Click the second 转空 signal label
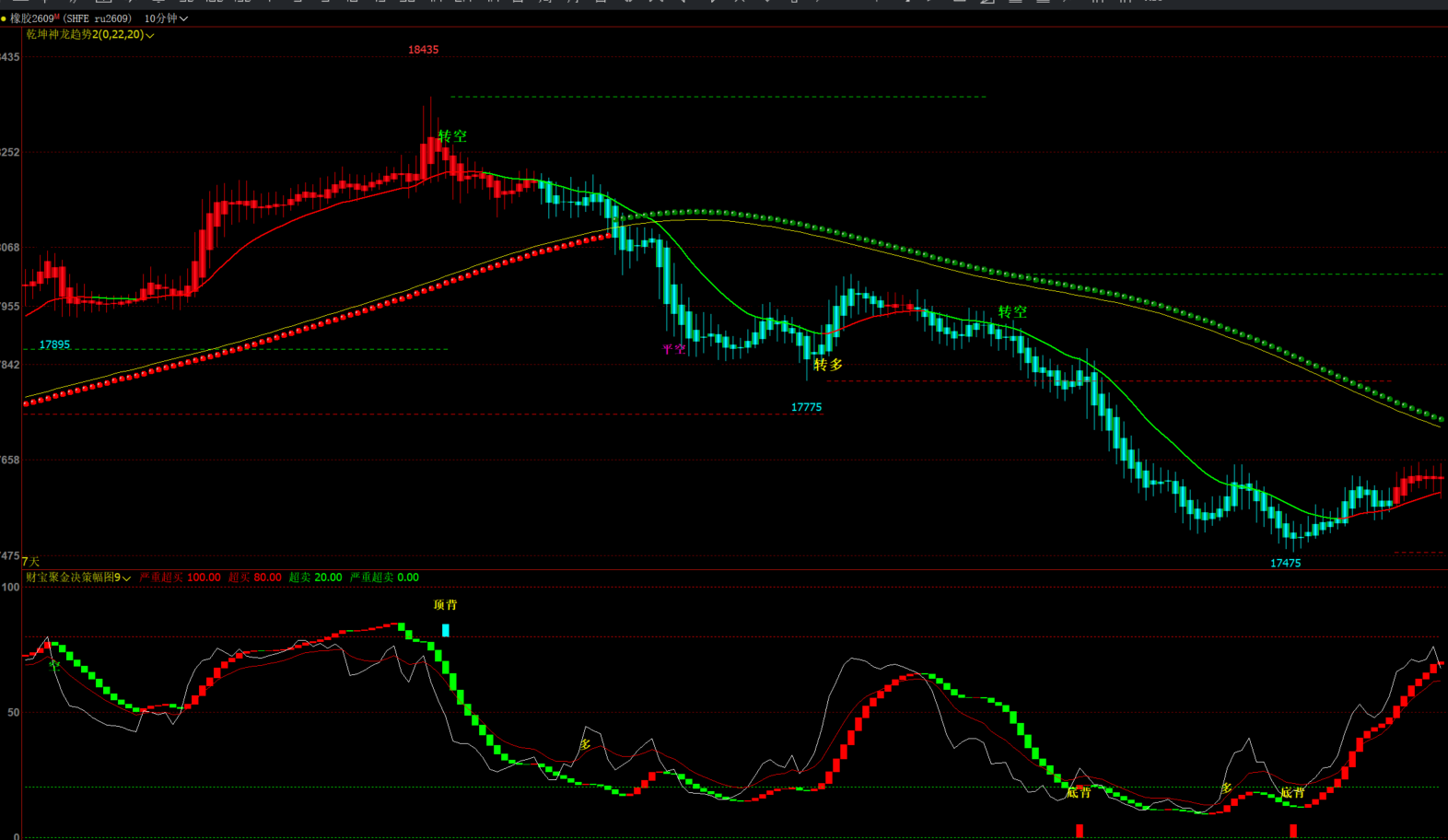This screenshot has width=1448, height=840. tap(1012, 312)
